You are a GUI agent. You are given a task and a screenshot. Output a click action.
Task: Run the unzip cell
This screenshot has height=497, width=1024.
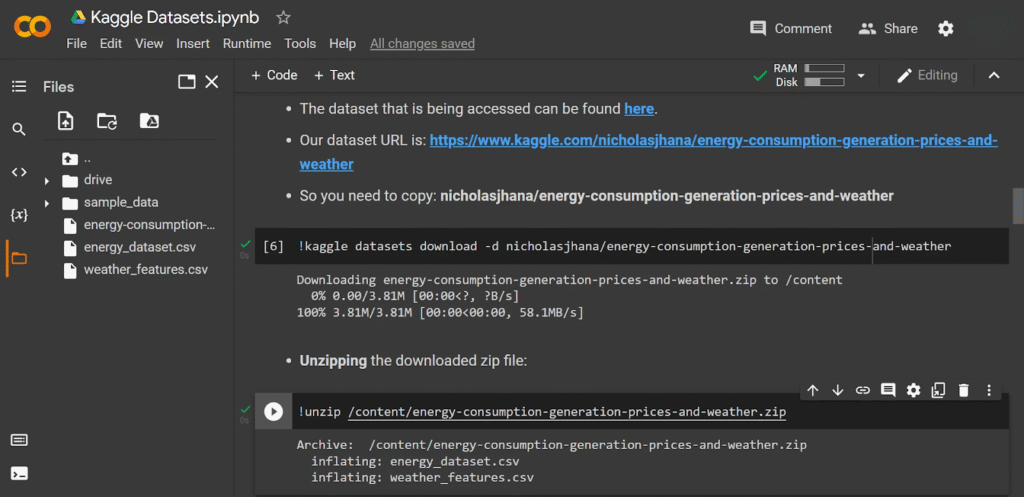[x=273, y=411]
